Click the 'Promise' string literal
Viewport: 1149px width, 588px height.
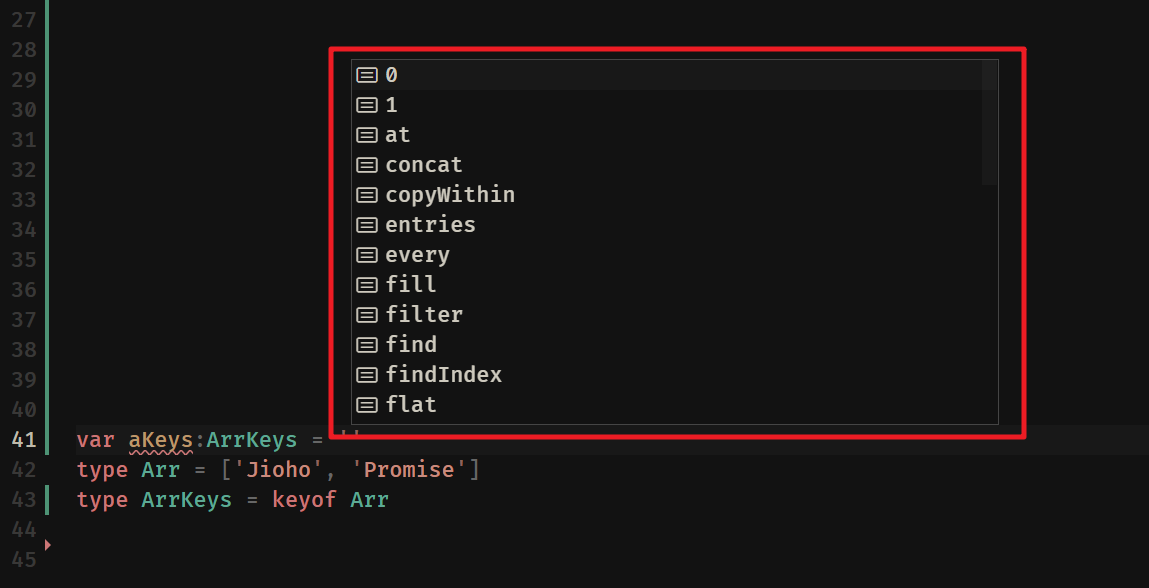click(414, 470)
